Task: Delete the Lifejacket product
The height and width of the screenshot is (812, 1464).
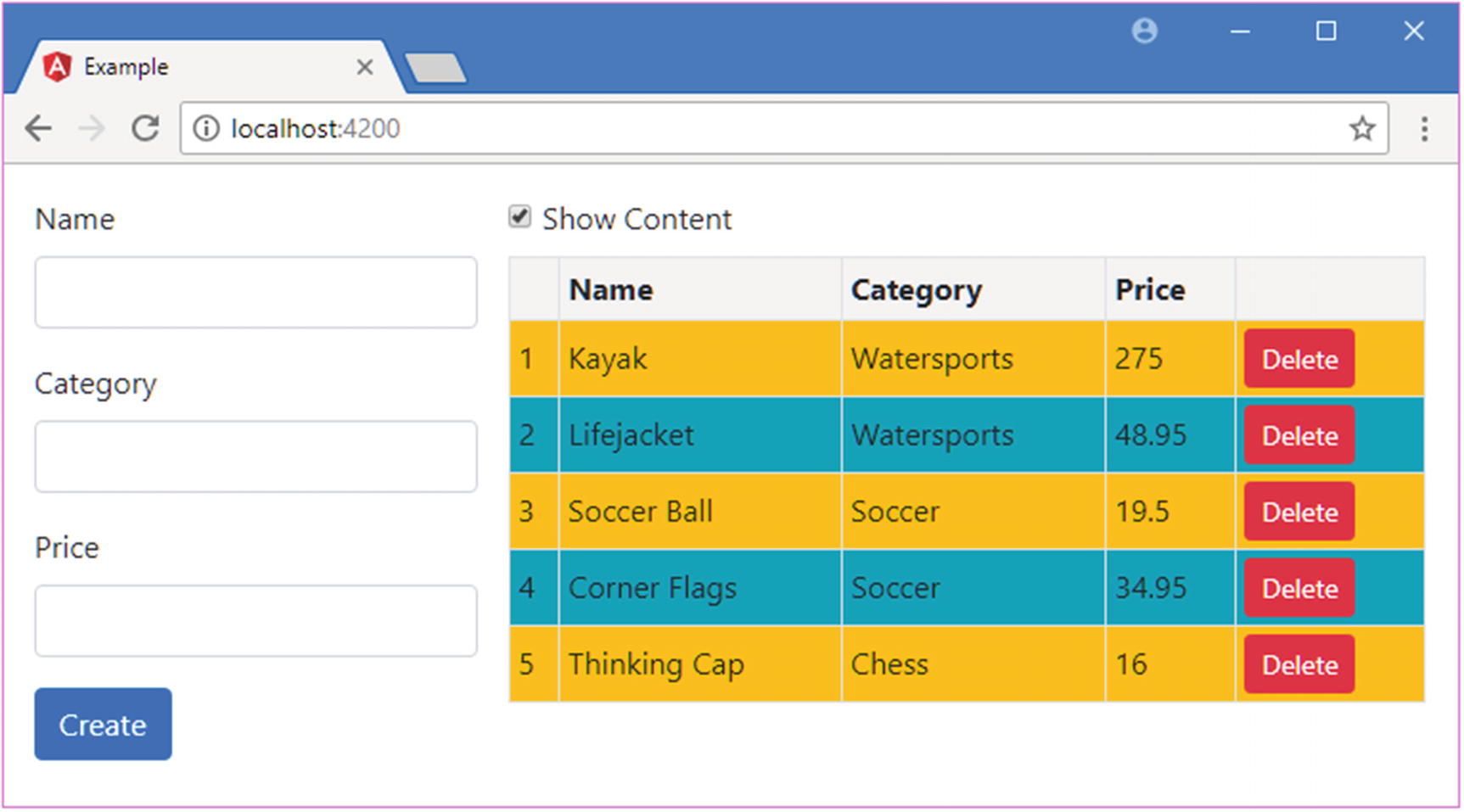Action: [1299, 435]
